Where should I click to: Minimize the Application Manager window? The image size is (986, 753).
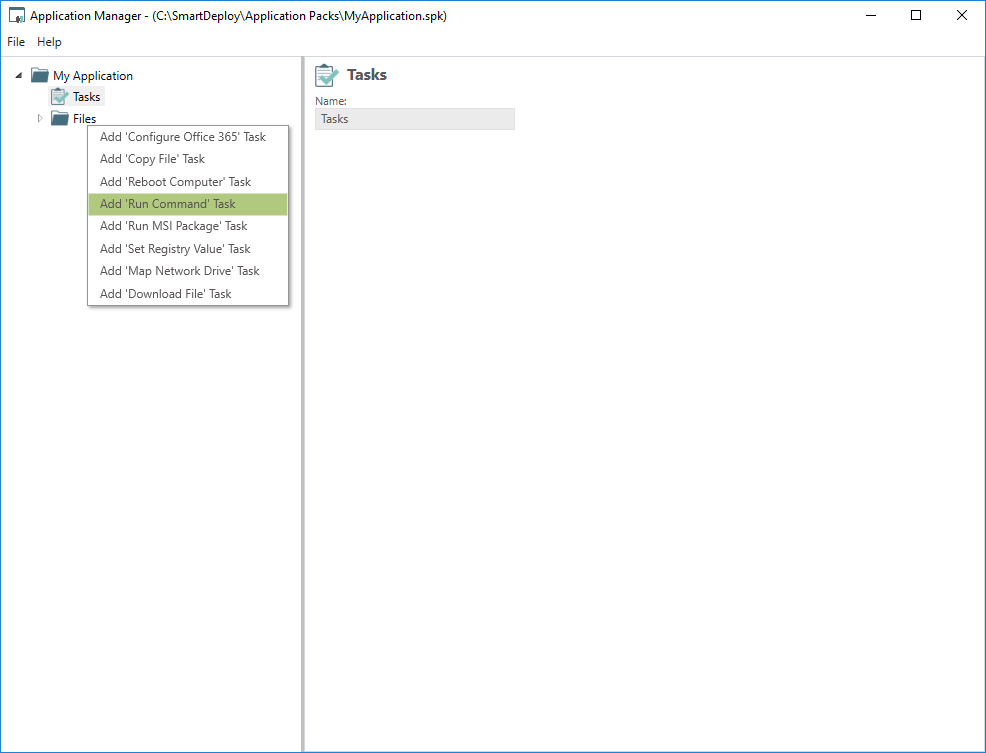click(871, 16)
